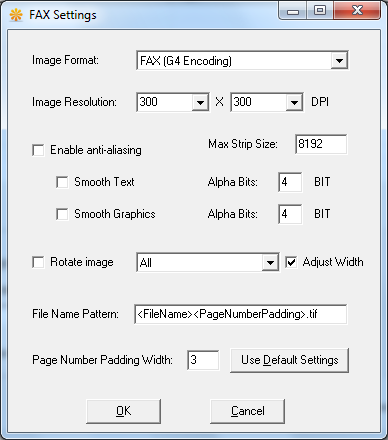This screenshot has width=388, height=440.
Task: Click the orange FAX Settings app icon
Action: (x=16, y=15)
